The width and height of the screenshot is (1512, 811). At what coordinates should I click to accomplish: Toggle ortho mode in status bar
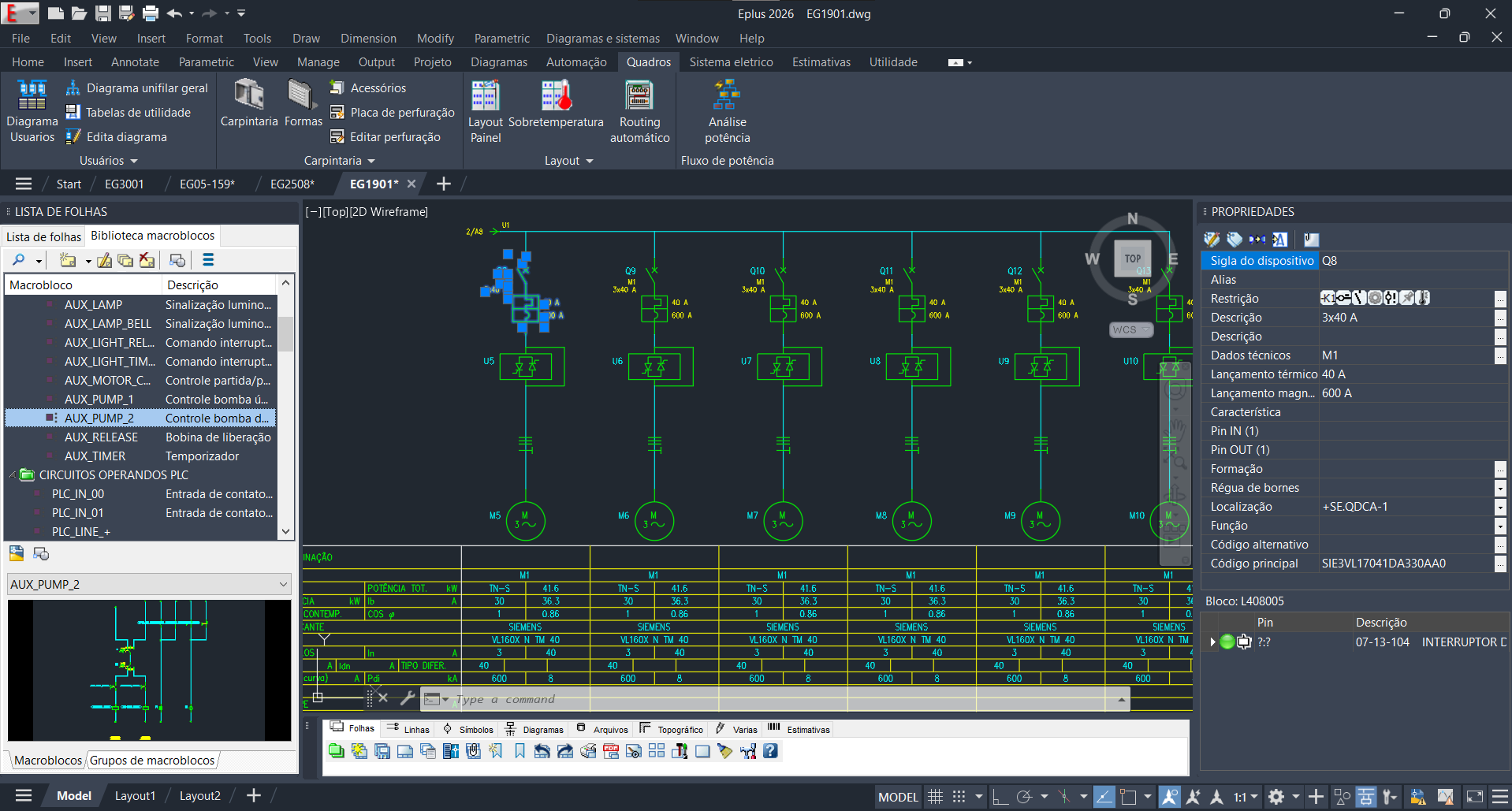pyautogui.click(x=1000, y=797)
